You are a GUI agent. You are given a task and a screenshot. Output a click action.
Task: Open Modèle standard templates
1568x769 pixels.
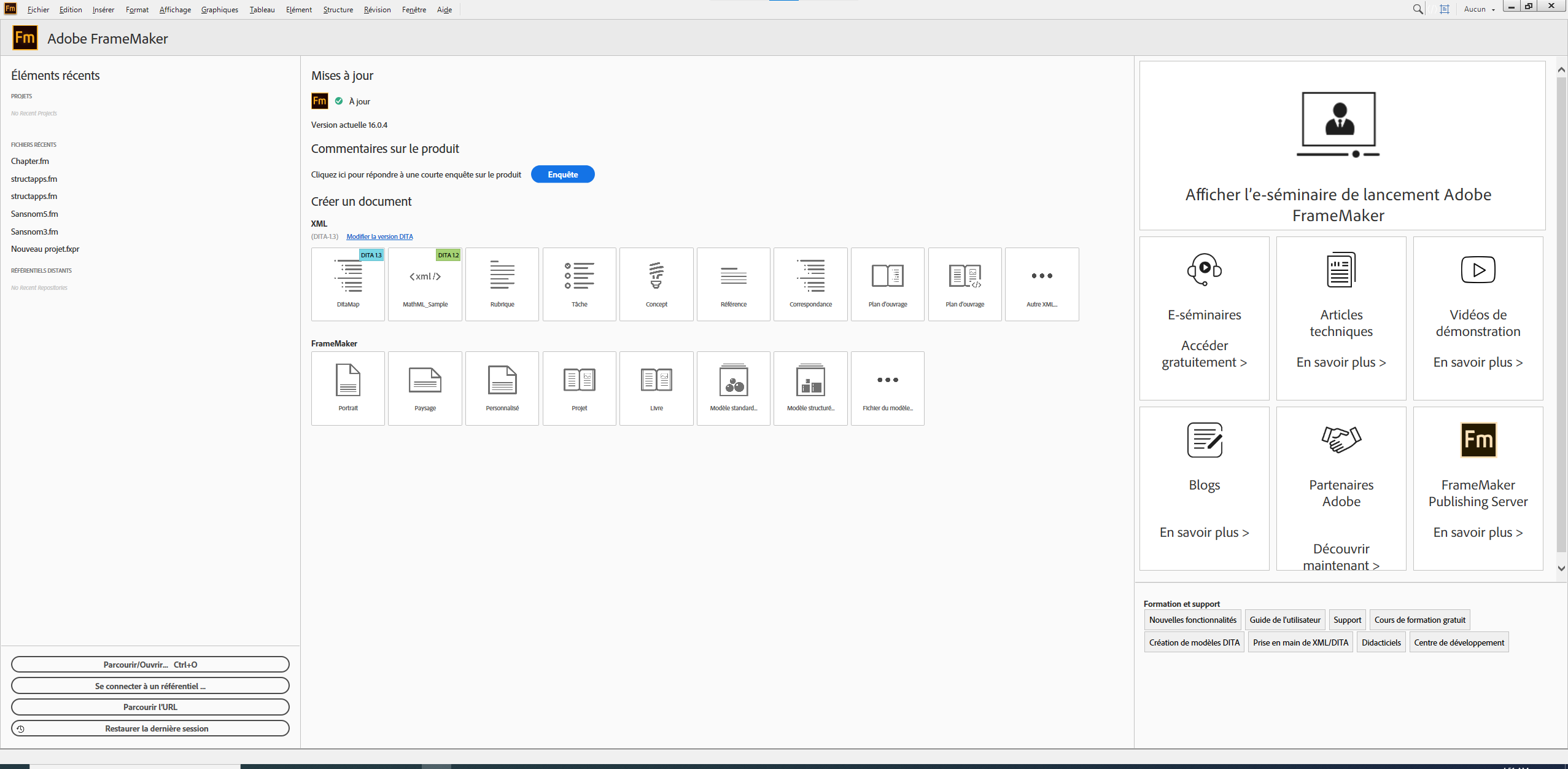tap(733, 388)
